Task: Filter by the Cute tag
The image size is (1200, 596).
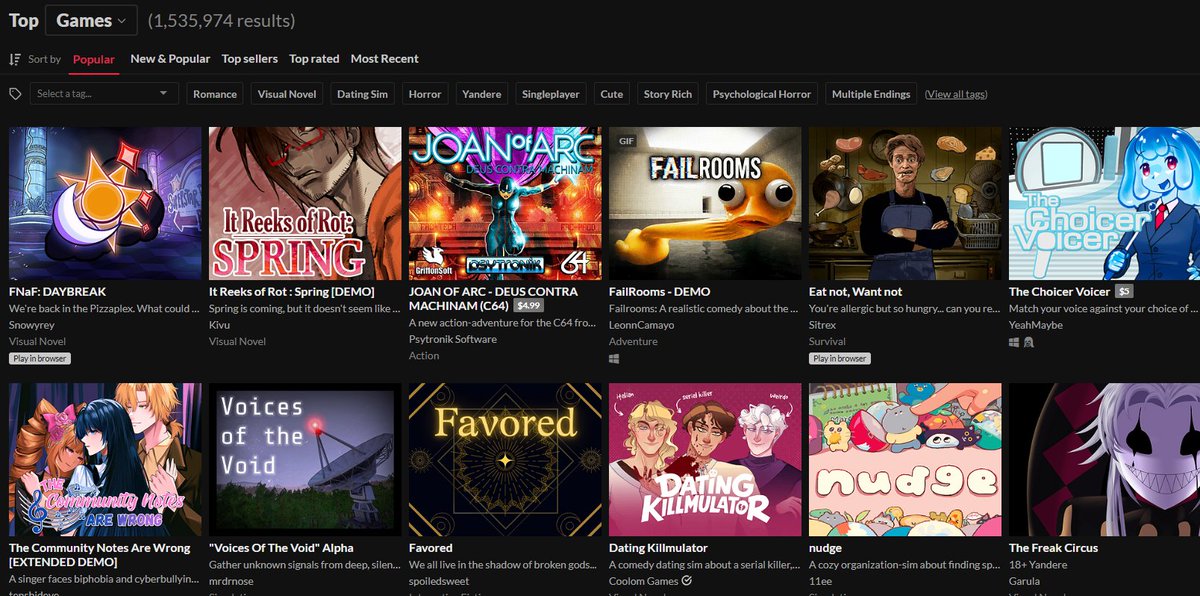Action: click(x=612, y=94)
